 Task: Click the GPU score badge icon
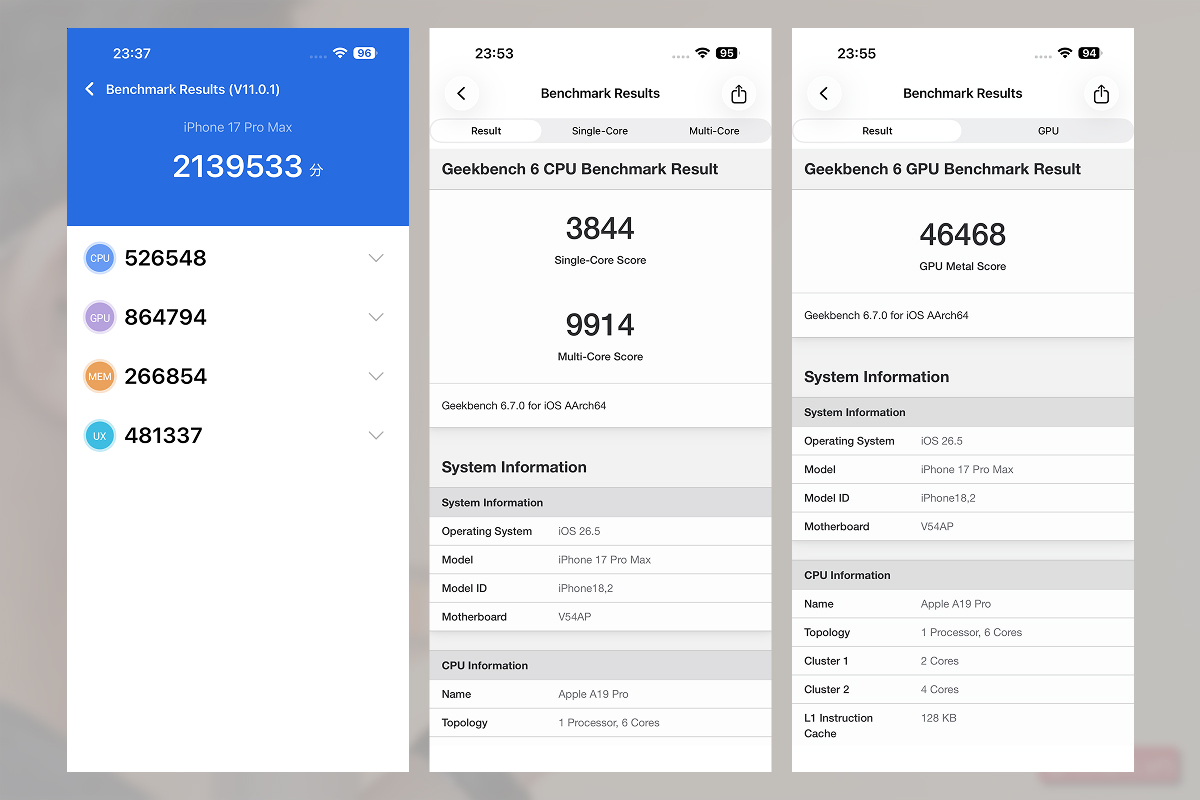(100, 317)
